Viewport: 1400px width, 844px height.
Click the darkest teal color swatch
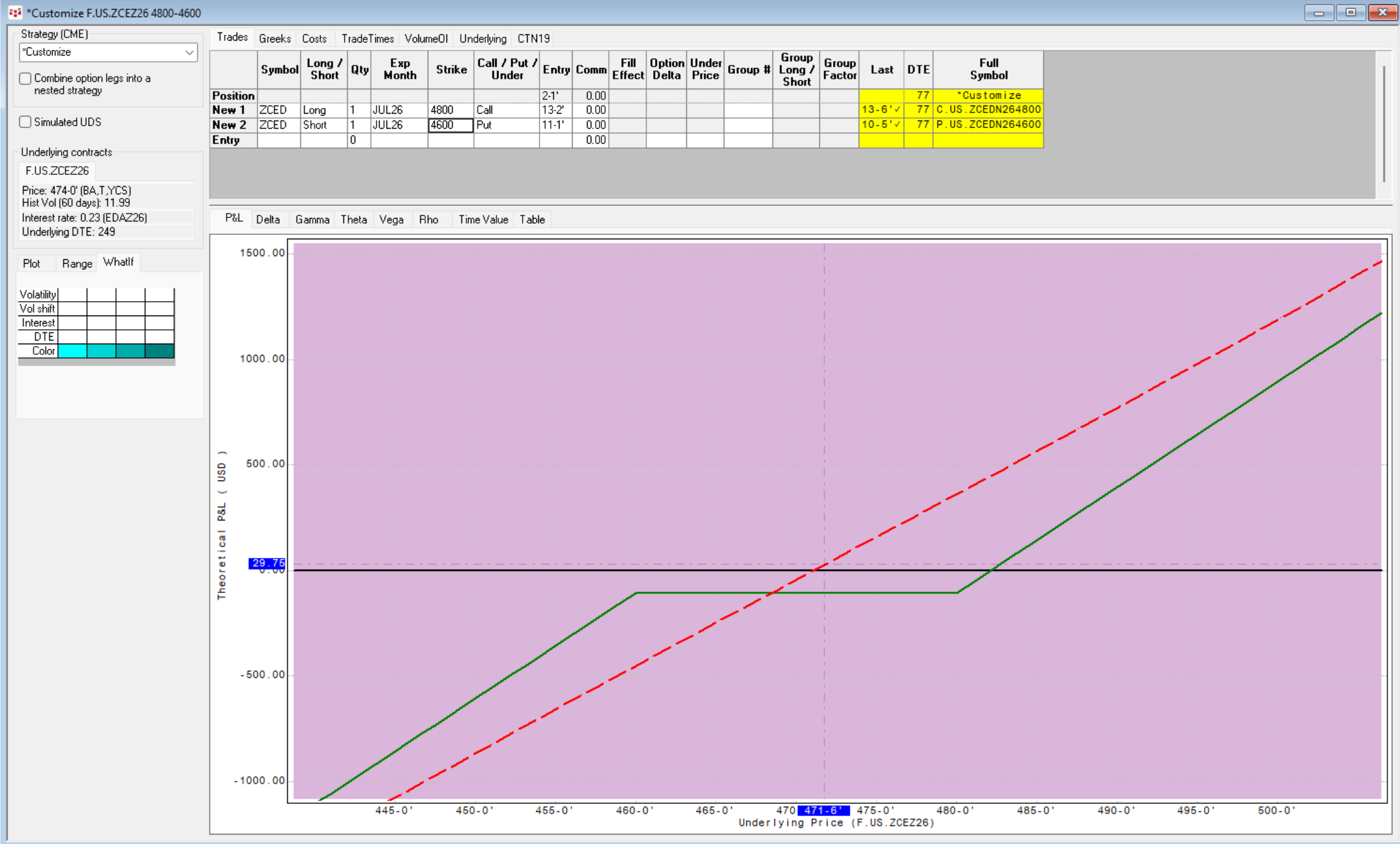[x=159, y=351]
